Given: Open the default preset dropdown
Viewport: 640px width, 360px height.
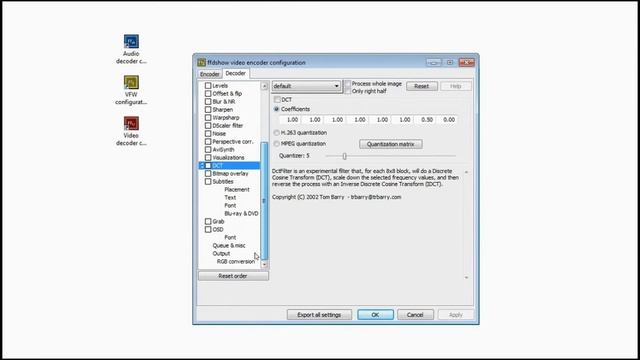Looking at the screenshot, I should pyautogui.click(x=306, y=86).
